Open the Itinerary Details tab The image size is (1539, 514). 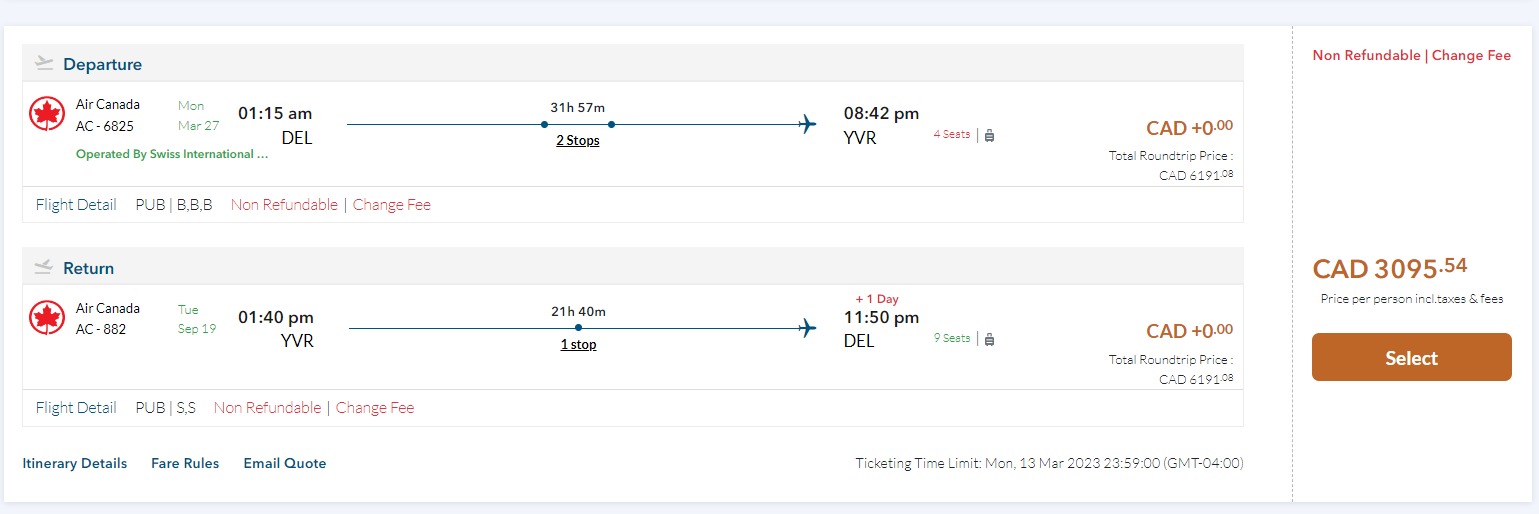coord(75,463)
